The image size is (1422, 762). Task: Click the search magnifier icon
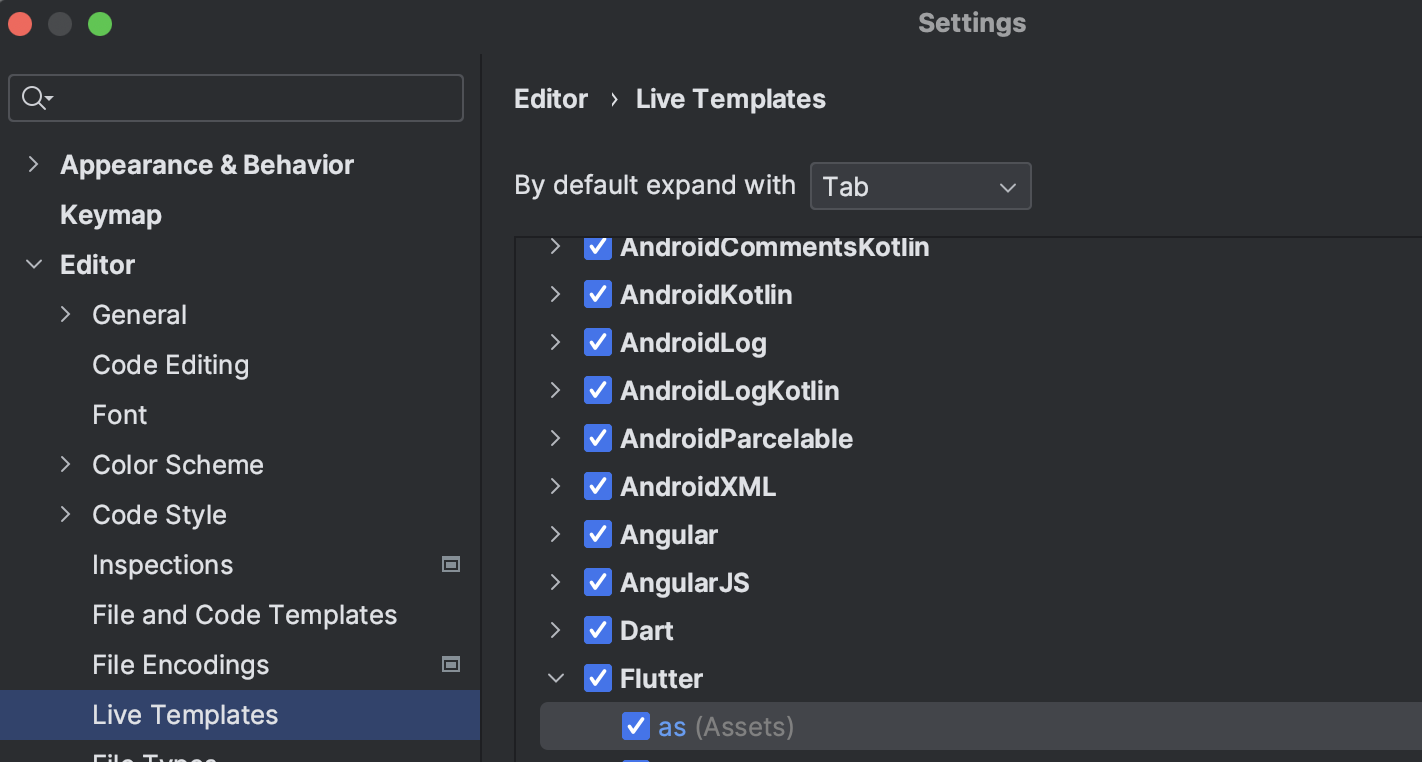pos(35,98)
